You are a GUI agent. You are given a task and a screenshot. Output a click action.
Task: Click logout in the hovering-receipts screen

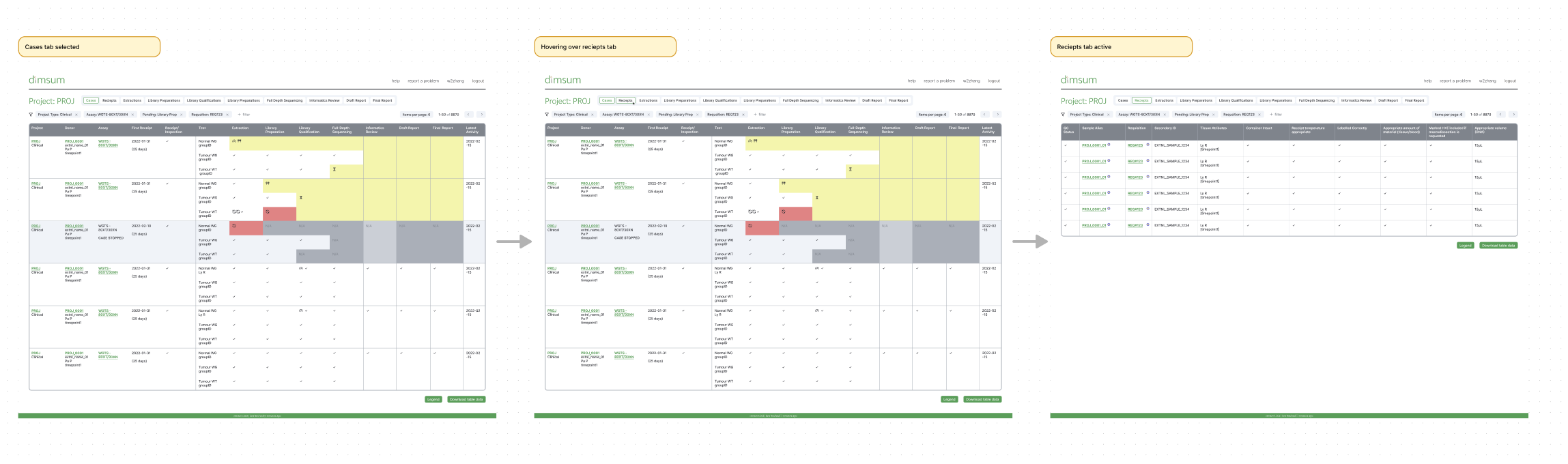[994, 81]
